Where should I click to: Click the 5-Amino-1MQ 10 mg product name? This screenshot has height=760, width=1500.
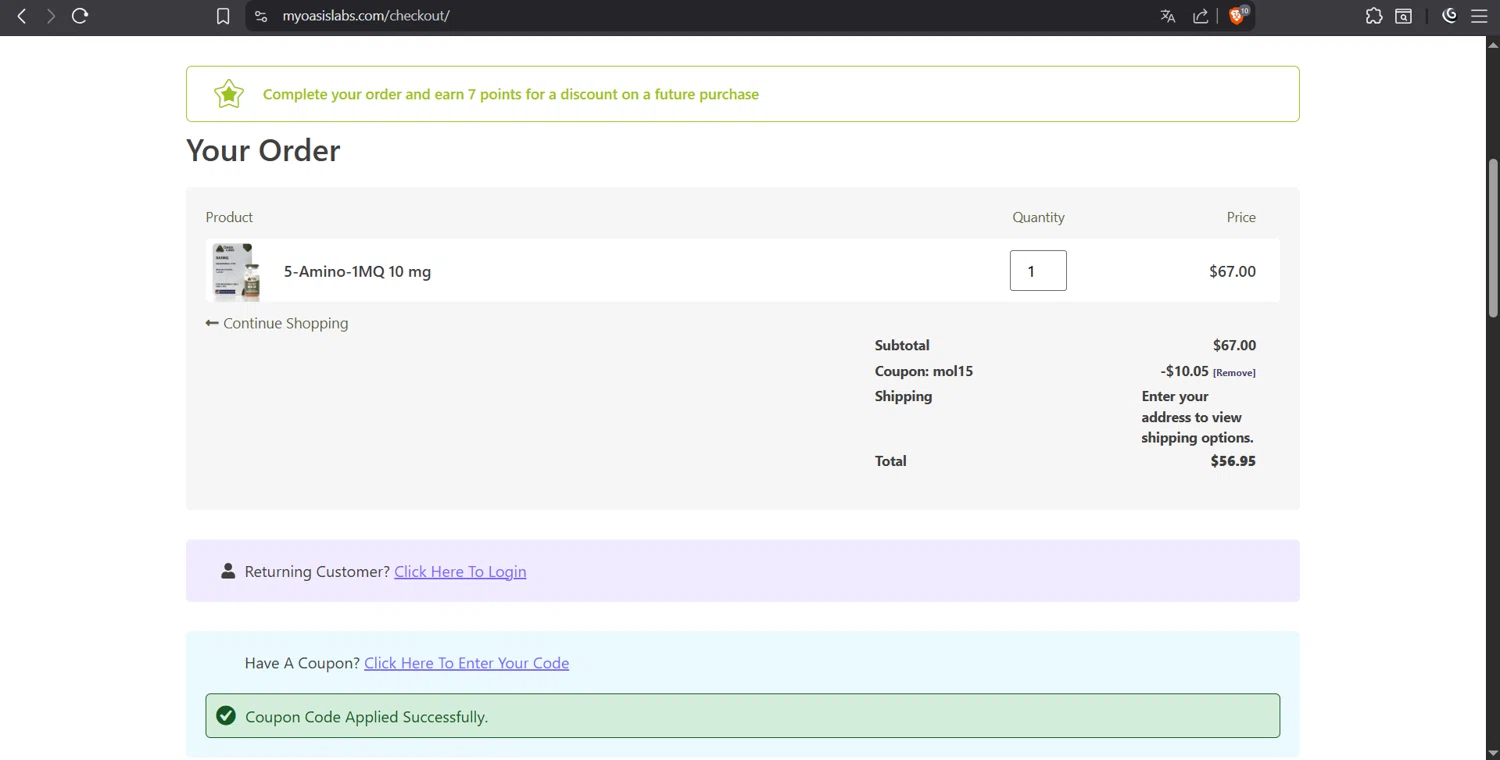[x=357, y=271]
